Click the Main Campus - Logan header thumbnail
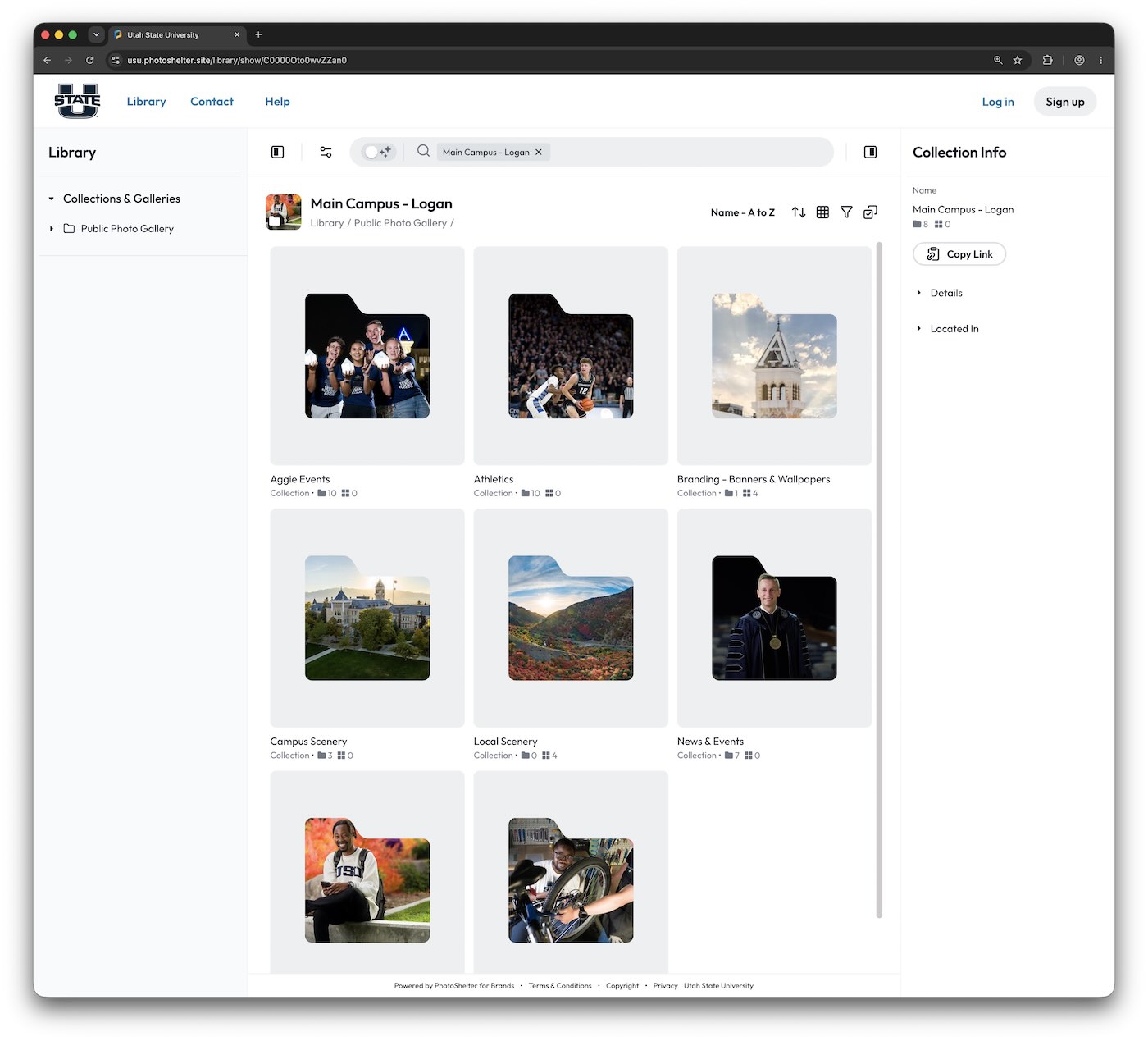The width and height of the screenshot is (1148, 1041). pyautogui.click(x=284, y=212)
